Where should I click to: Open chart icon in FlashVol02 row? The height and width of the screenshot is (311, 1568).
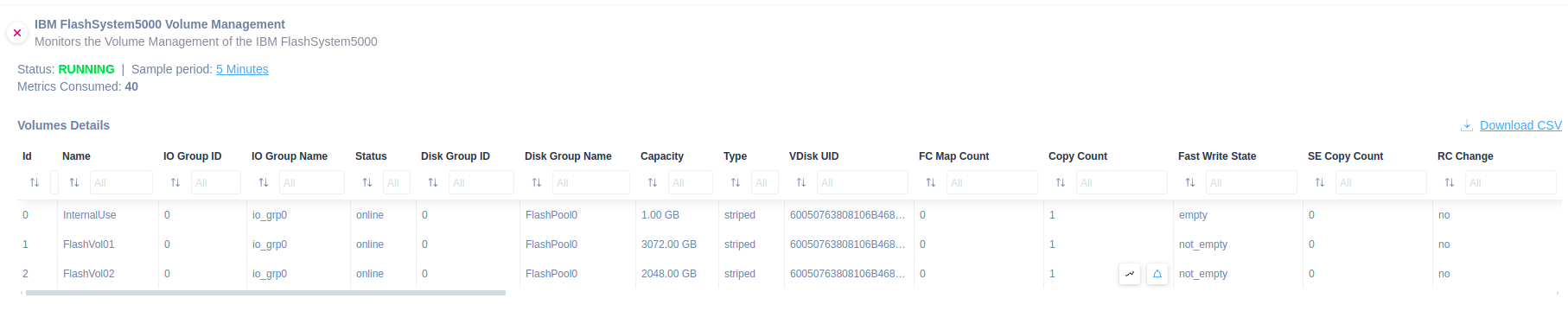1130,274
